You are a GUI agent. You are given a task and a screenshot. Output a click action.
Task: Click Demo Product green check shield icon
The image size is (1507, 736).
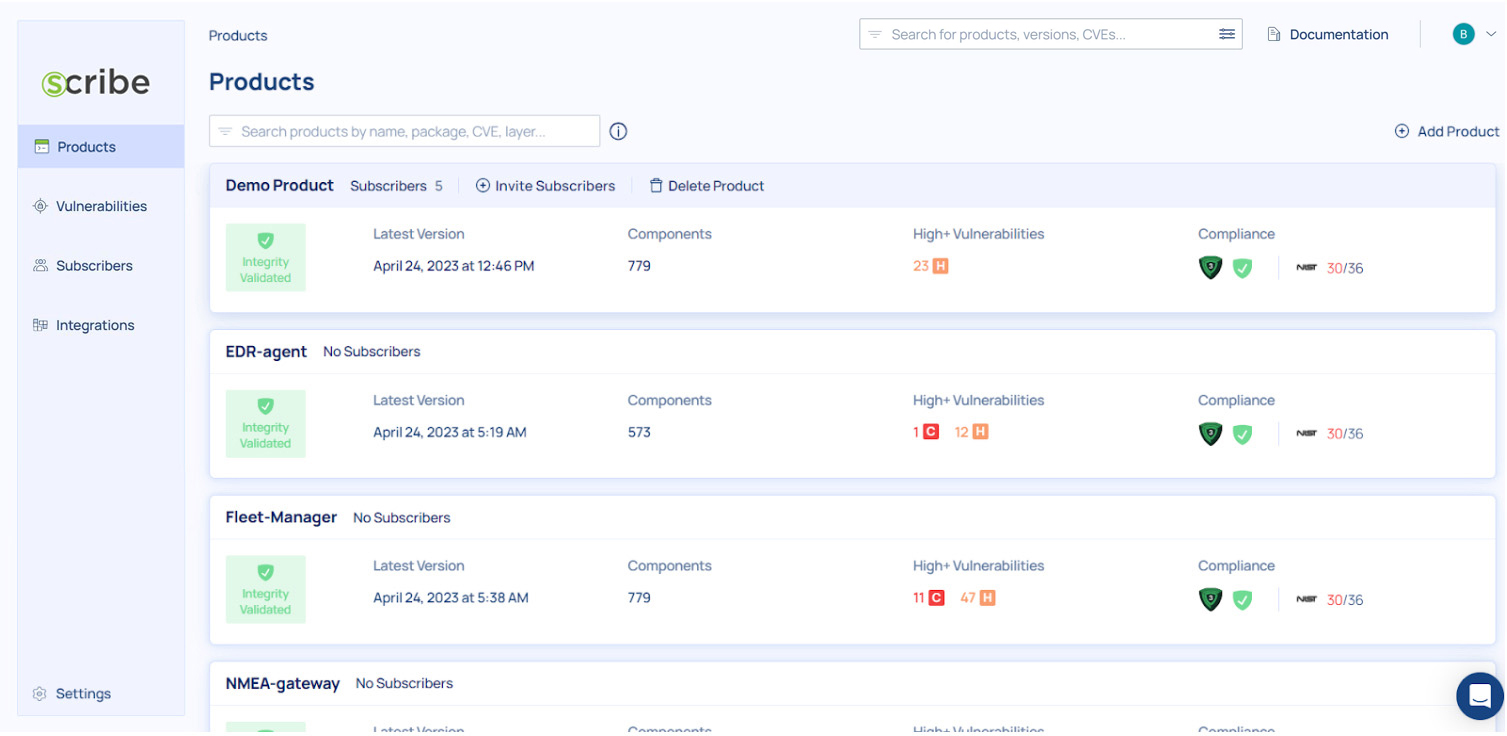(1243, 268)
